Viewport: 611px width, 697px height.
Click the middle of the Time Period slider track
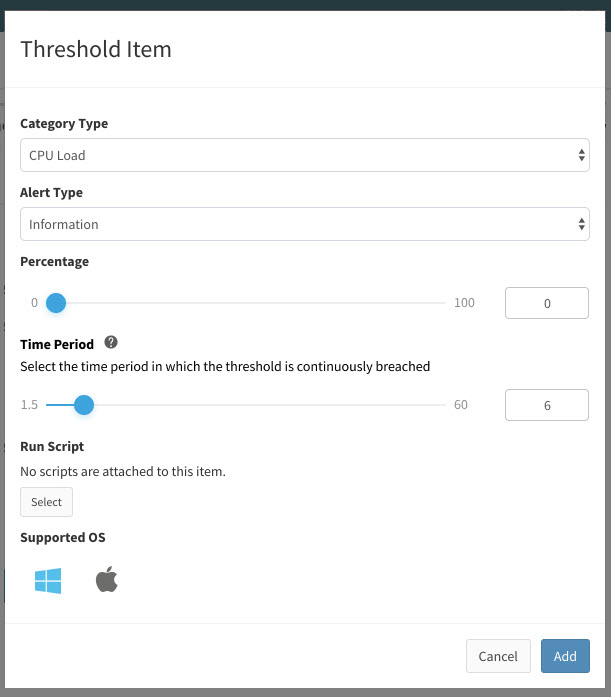(246, 405)
